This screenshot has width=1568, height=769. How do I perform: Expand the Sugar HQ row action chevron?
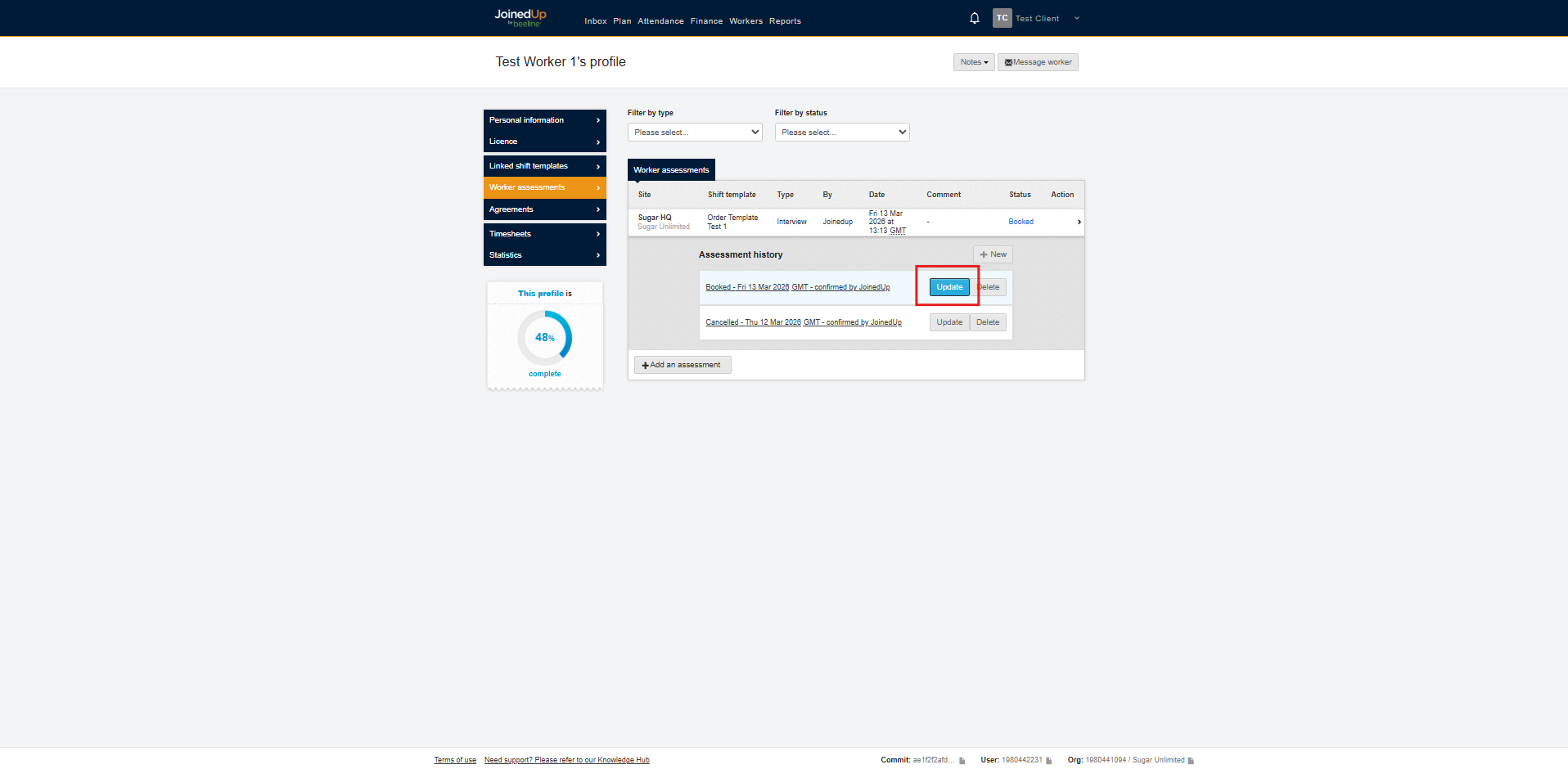(1079, 222)
